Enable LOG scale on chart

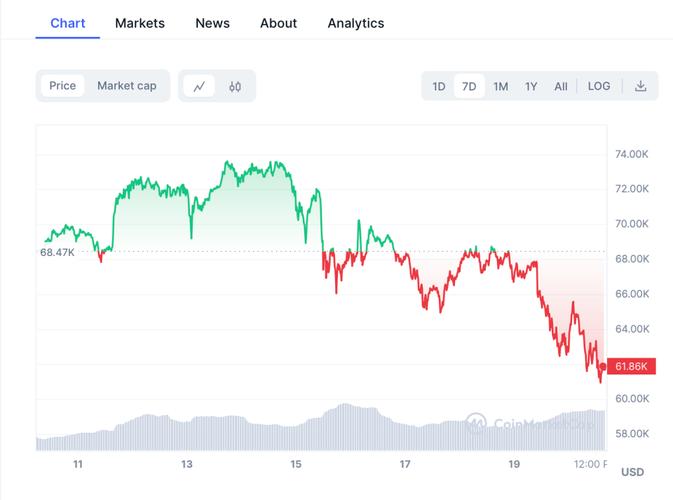click(599, 86)
